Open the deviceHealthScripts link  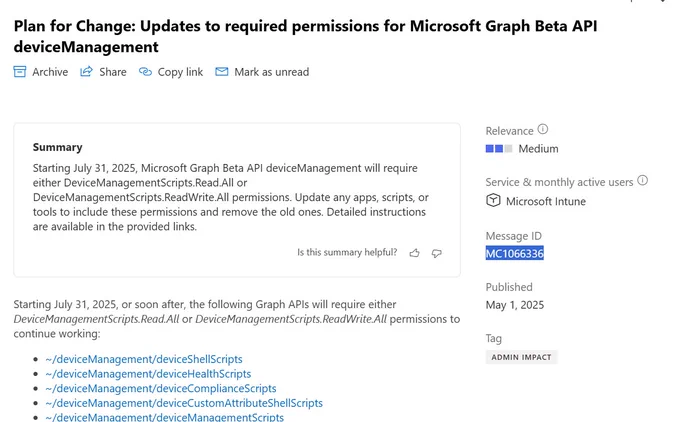(148, 374)
